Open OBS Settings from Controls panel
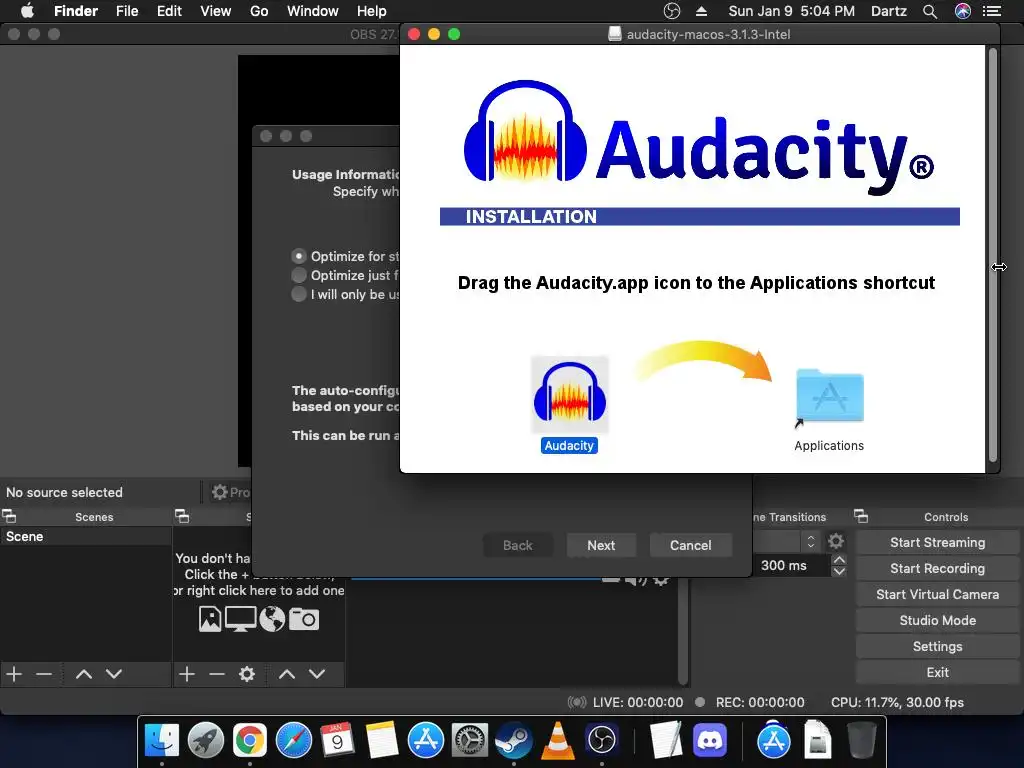The image size is (1024, 768). point(937,647)
